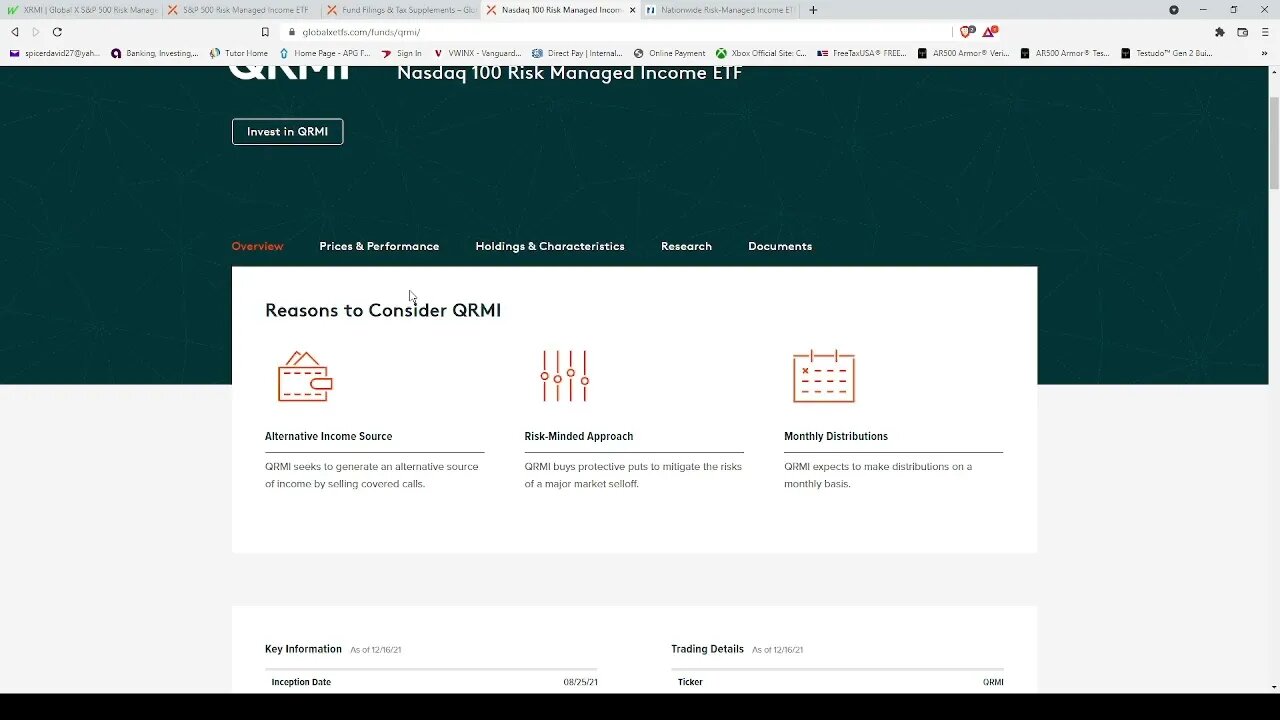
Task: Open the Sign In bookmark
Action: 402,53
